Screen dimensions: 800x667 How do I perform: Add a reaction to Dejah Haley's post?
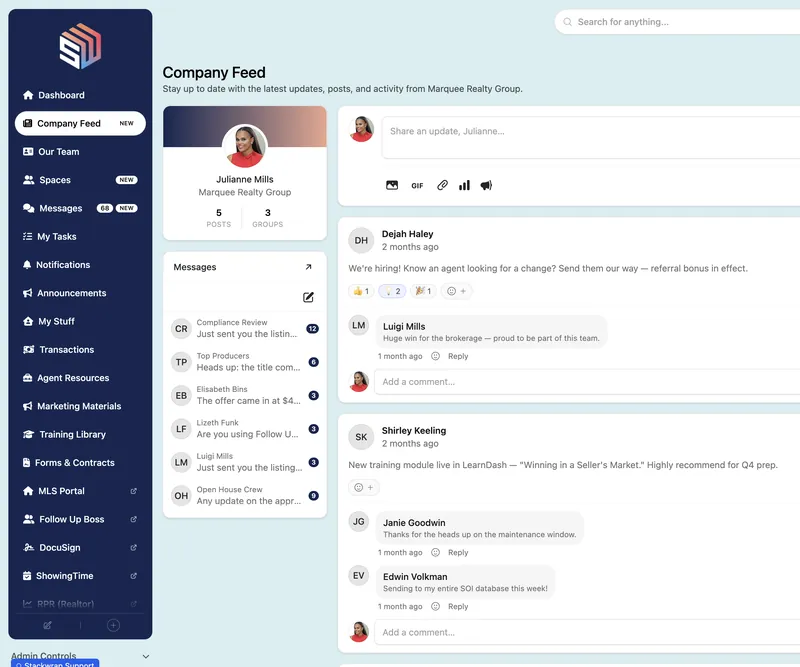tap(457, 291)
